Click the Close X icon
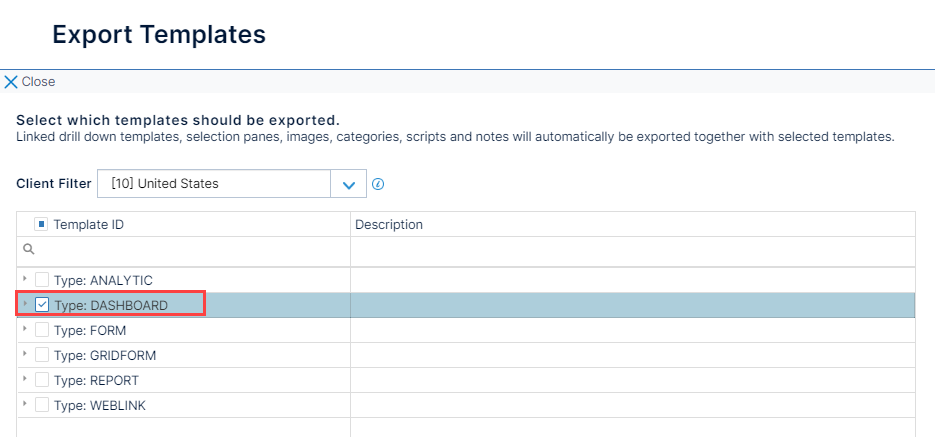 pos(11,82)
